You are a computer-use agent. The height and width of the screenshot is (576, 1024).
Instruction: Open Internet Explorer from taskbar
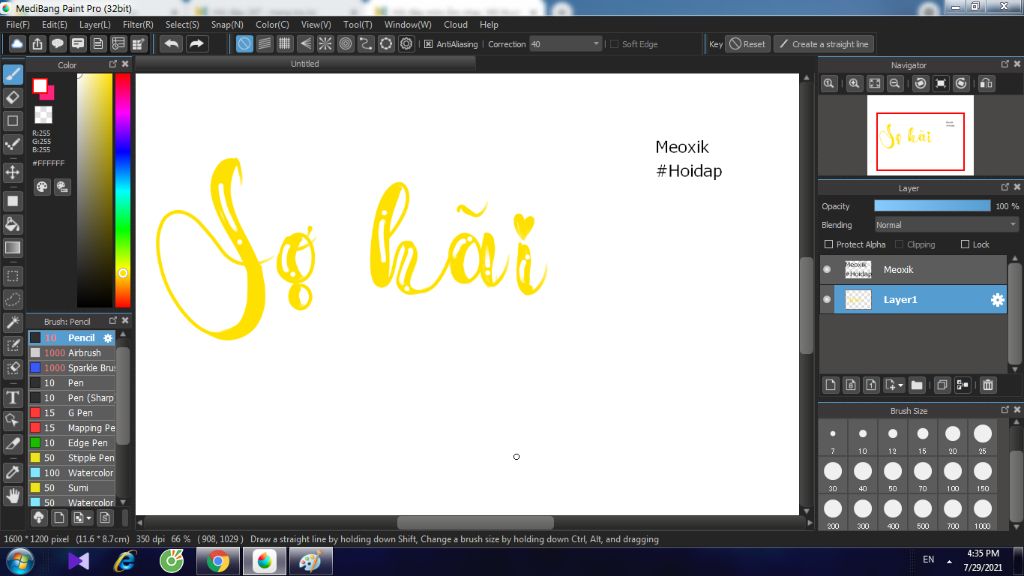(x=124, y=562)
